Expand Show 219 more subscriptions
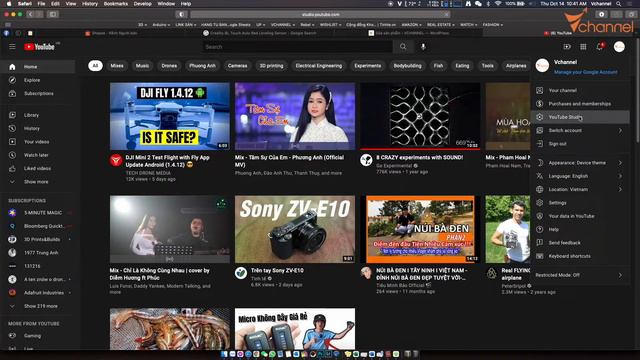 click(x=38, y=306)
